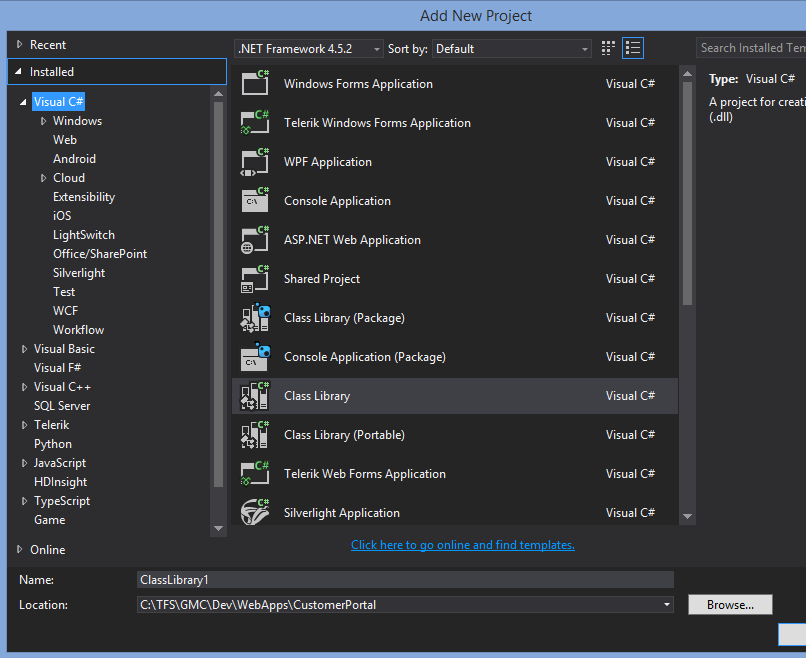This screenshot has height=658, width=806.
Task: Click the Windows Forms Application template icon
Action: pyautogui.click(x=255, y=83)
